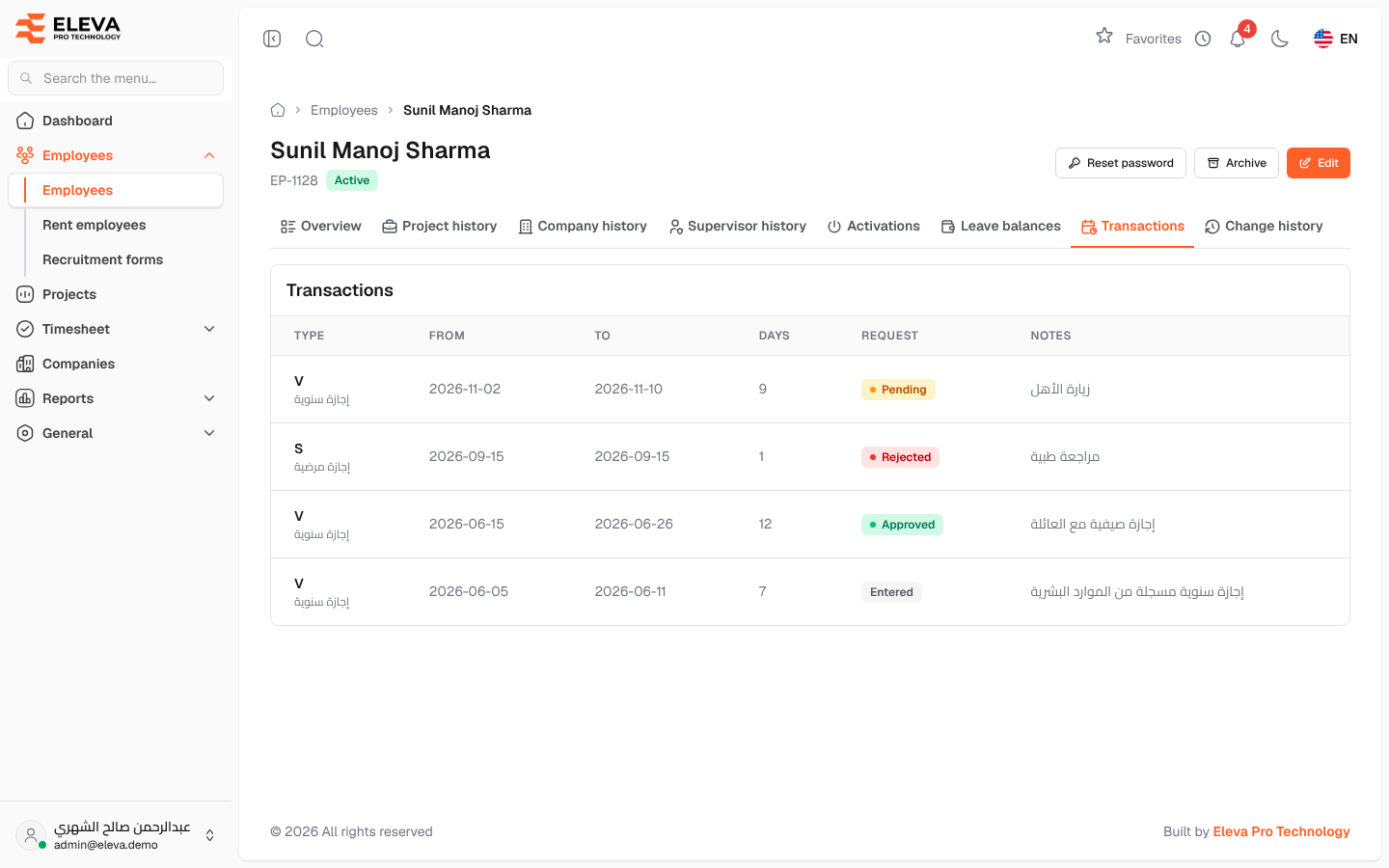Select Rent employees submenu item
This screenshot has width=1389, height=868.
(x=95, y=225)
